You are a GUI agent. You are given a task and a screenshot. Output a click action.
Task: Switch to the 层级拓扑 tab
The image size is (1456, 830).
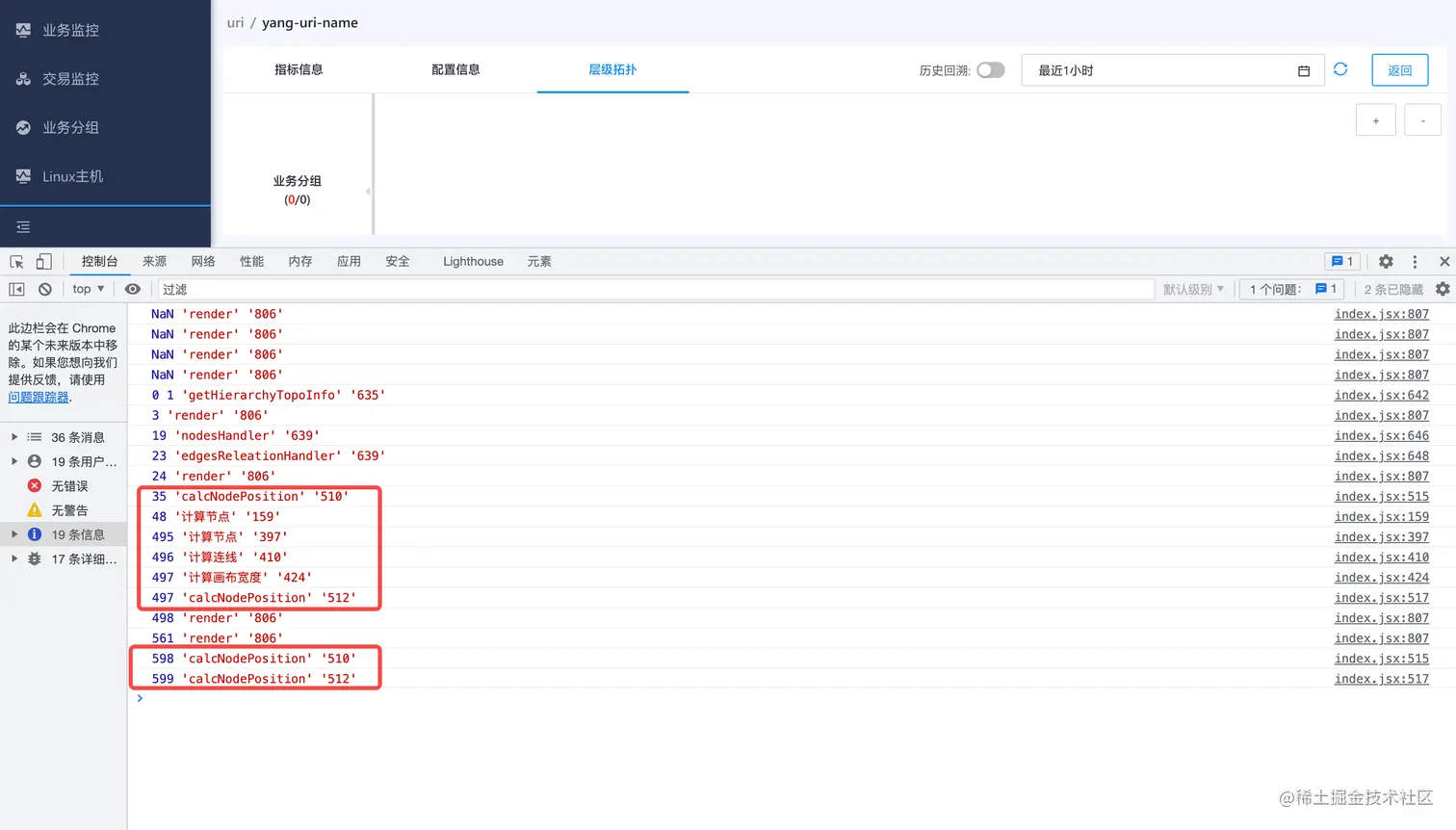612,69
